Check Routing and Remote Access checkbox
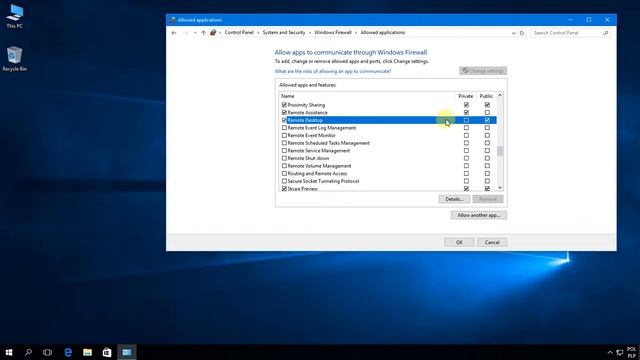This screenshot has width=640, height=360. click(x=284, y=173)
